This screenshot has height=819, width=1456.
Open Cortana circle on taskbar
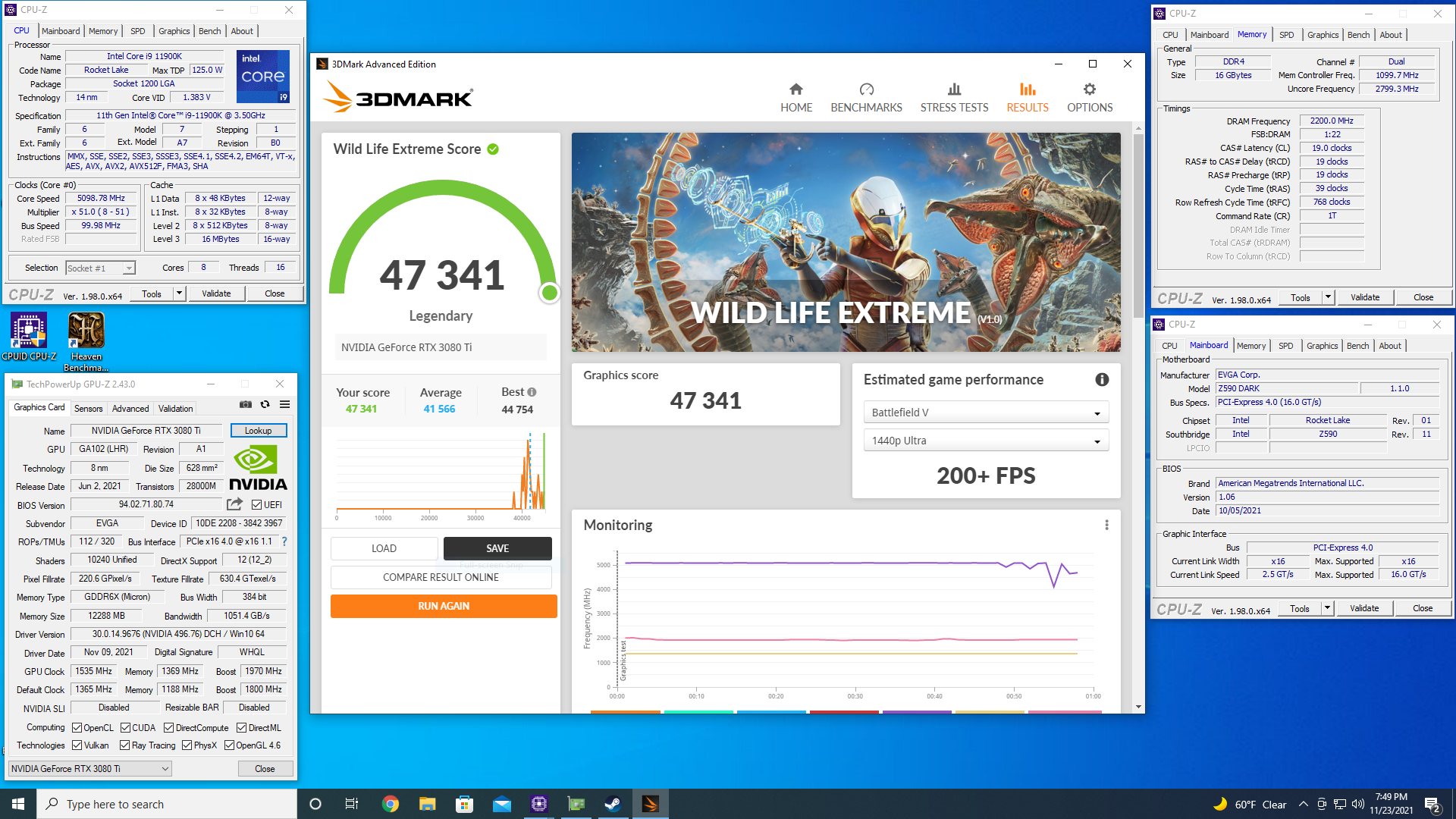tap(315, 804)
